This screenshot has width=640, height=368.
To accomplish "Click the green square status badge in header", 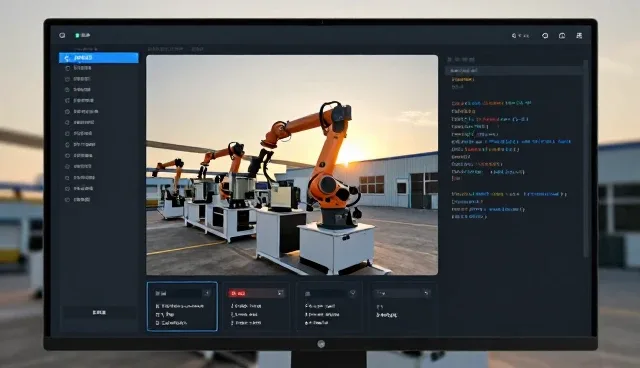I will coord(77,35).
